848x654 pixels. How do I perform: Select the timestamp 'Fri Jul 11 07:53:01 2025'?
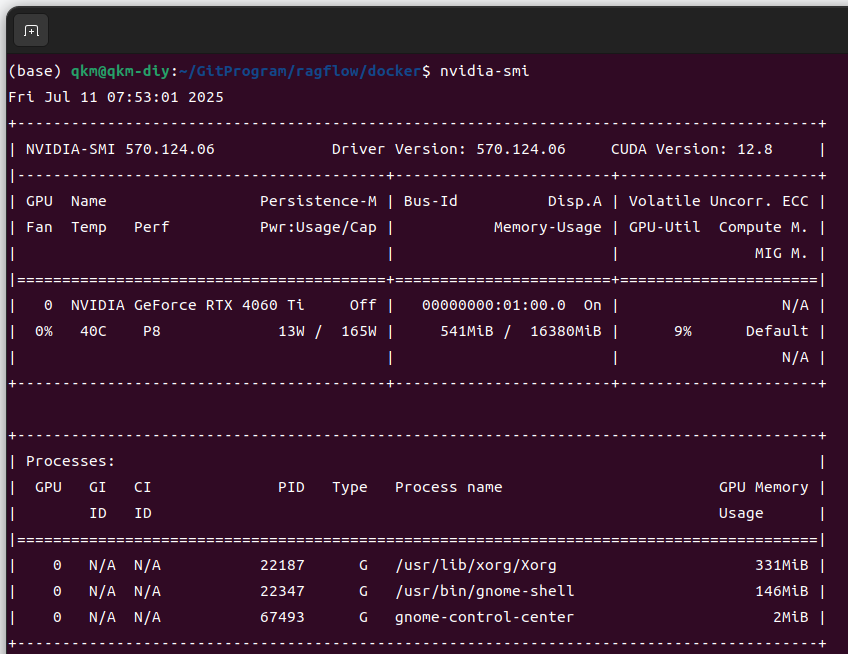[x=116, y=97]
